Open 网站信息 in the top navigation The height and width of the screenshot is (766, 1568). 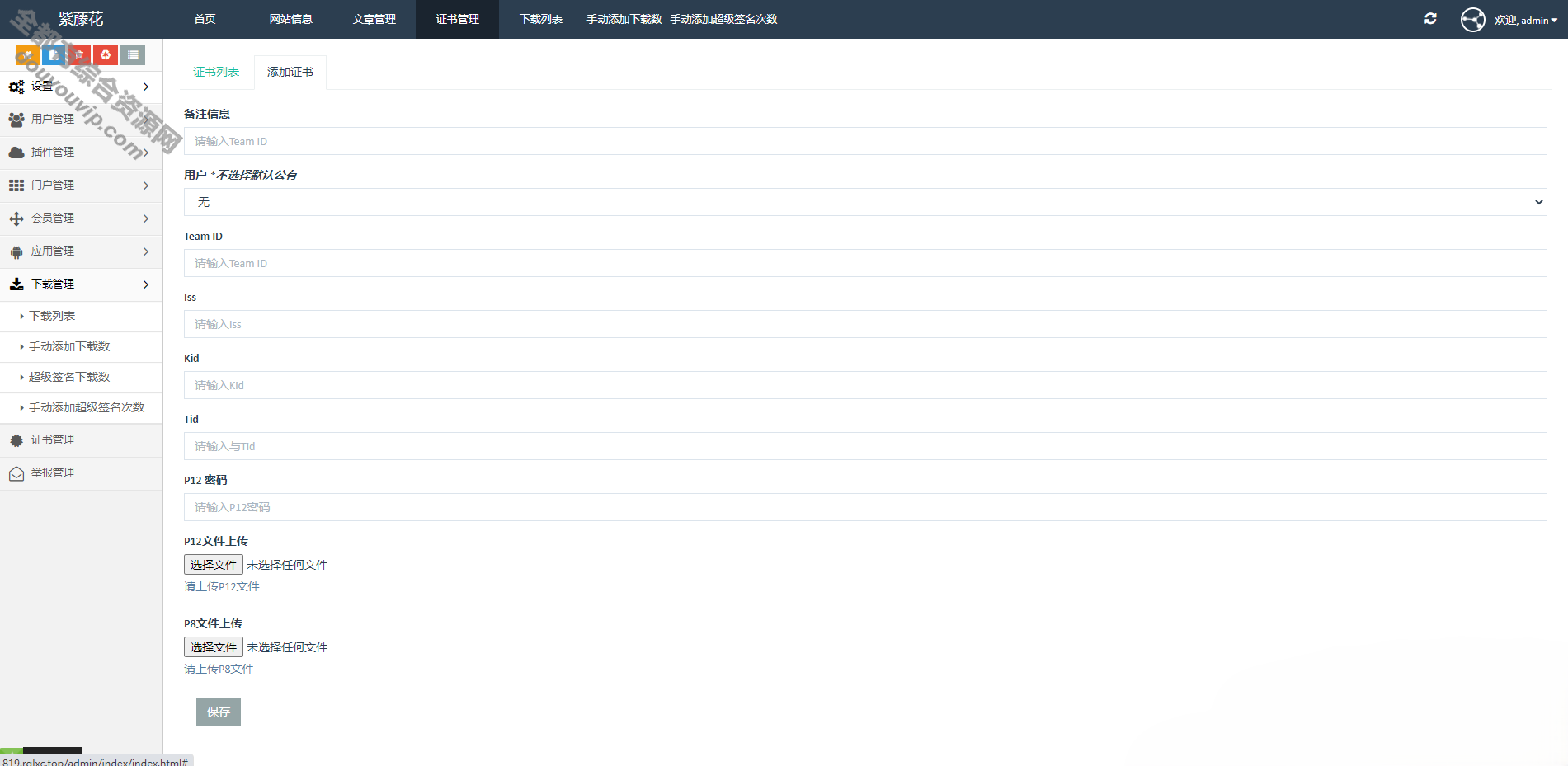click(x=290, y=19)
